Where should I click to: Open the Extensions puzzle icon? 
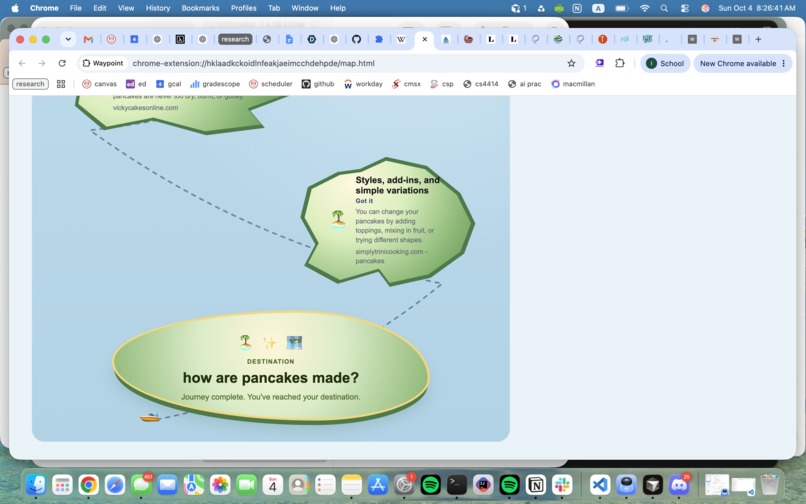tap(620, 63)
